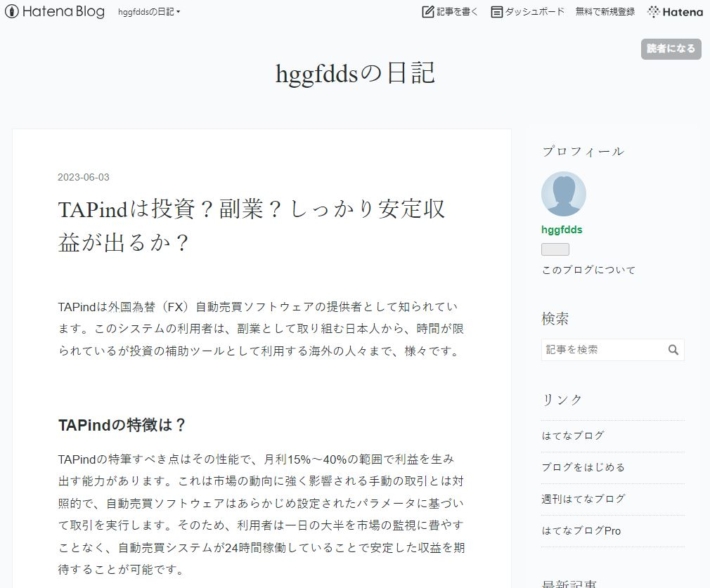Click the small button under hggfdds
The height and width of the screenshot is (588, 710).
(555, 249)
